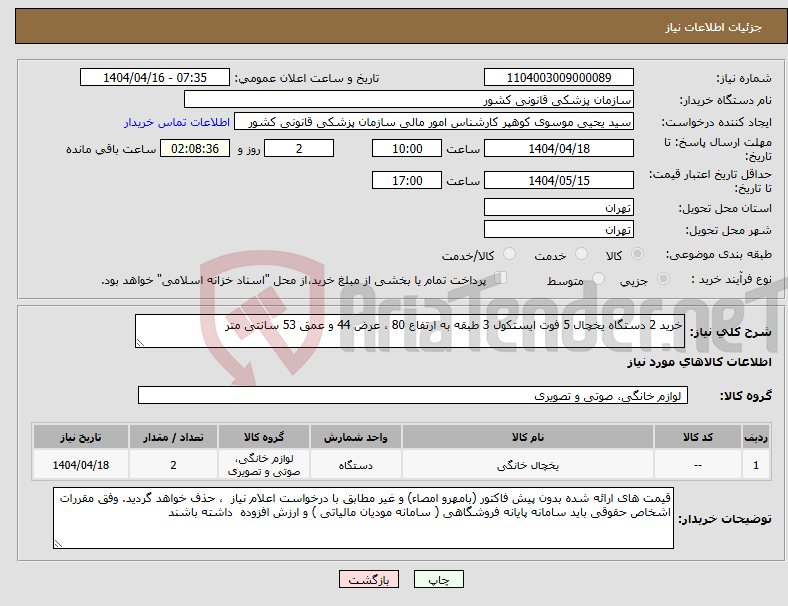Click the remaining days field showing 2

(x=299, y=148)
